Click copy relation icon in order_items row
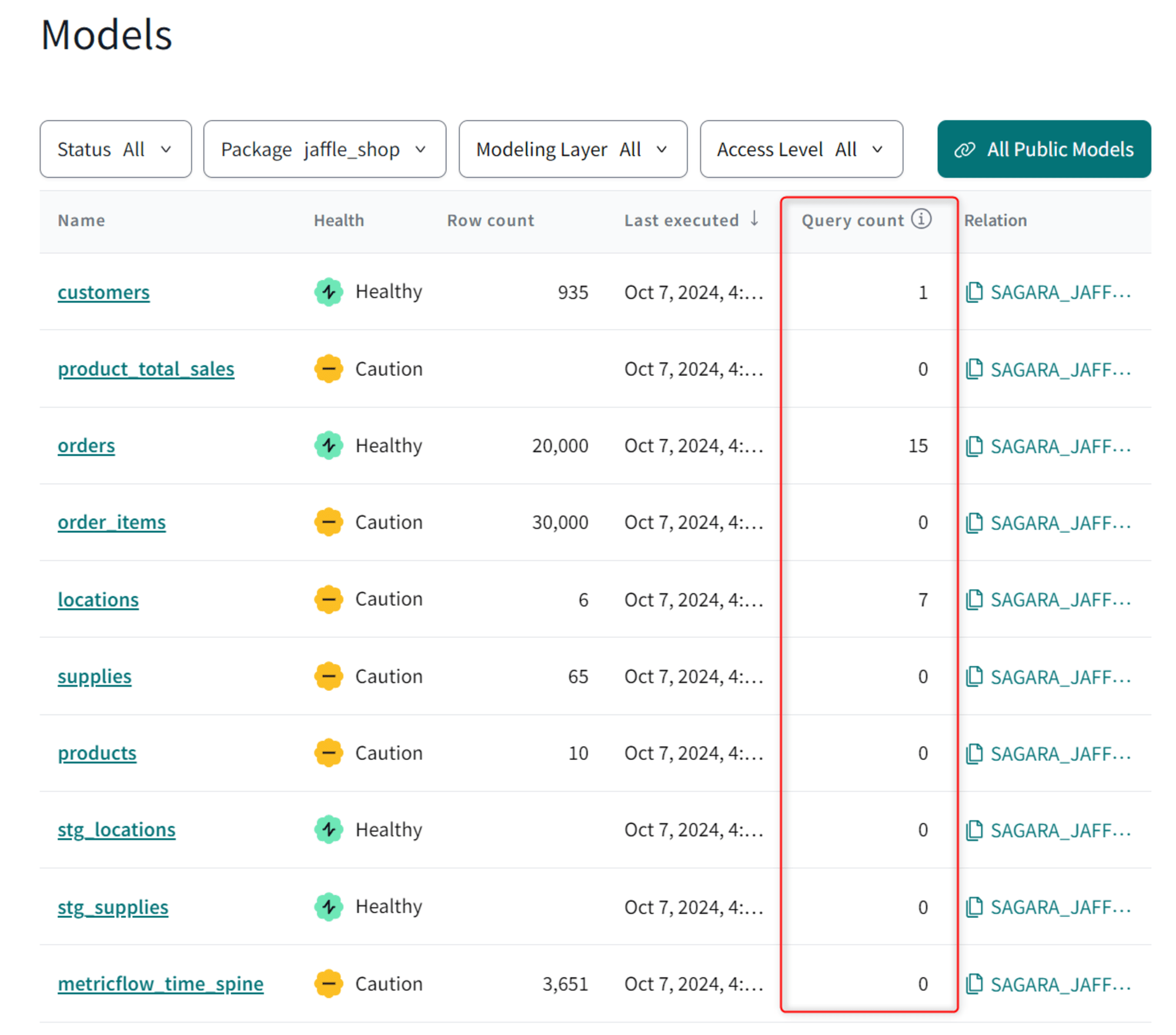The image size is (1176, 1035). (x=974, y=523)
